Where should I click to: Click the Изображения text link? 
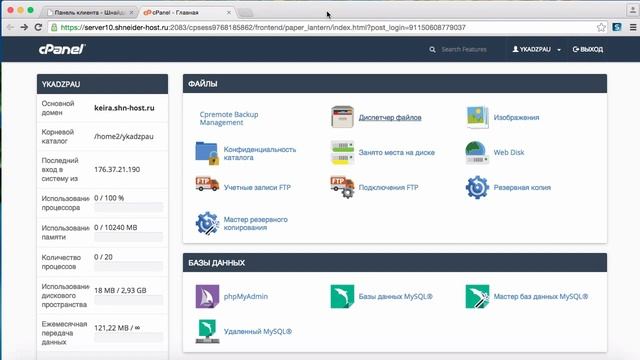pyautogui.click(x=516, y=118)
